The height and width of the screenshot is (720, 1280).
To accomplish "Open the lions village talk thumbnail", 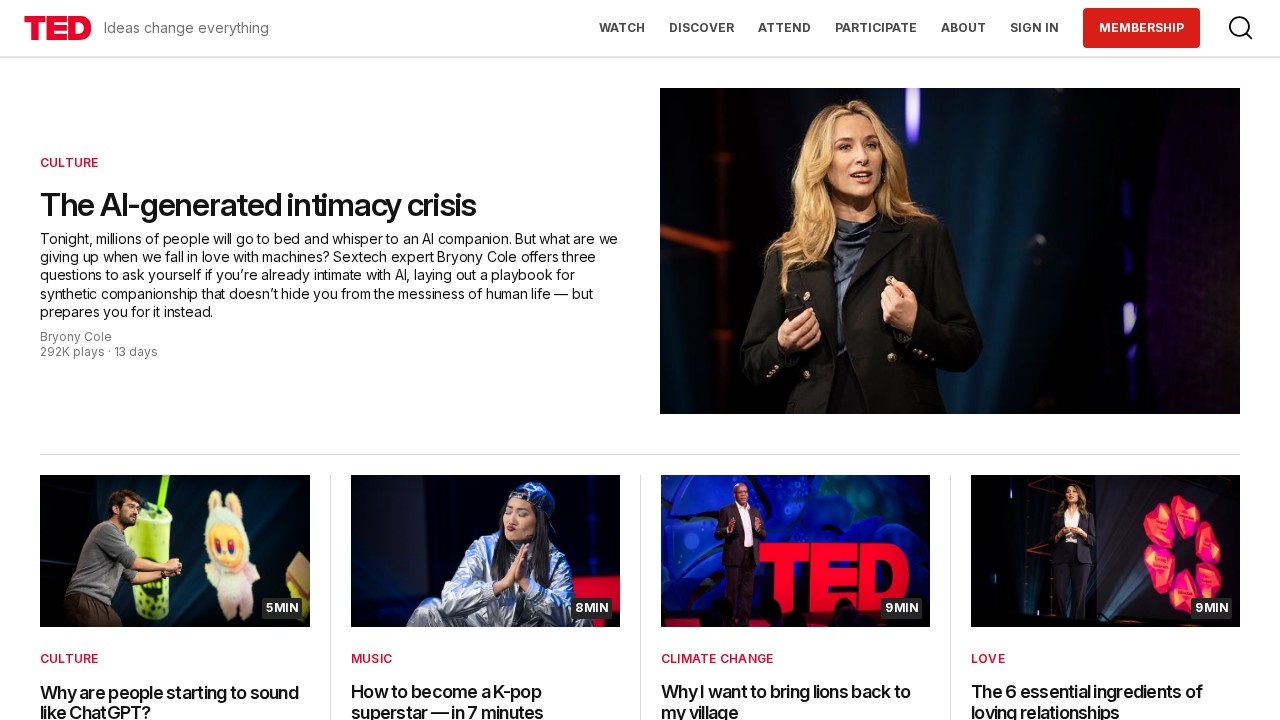I will 795,551.
